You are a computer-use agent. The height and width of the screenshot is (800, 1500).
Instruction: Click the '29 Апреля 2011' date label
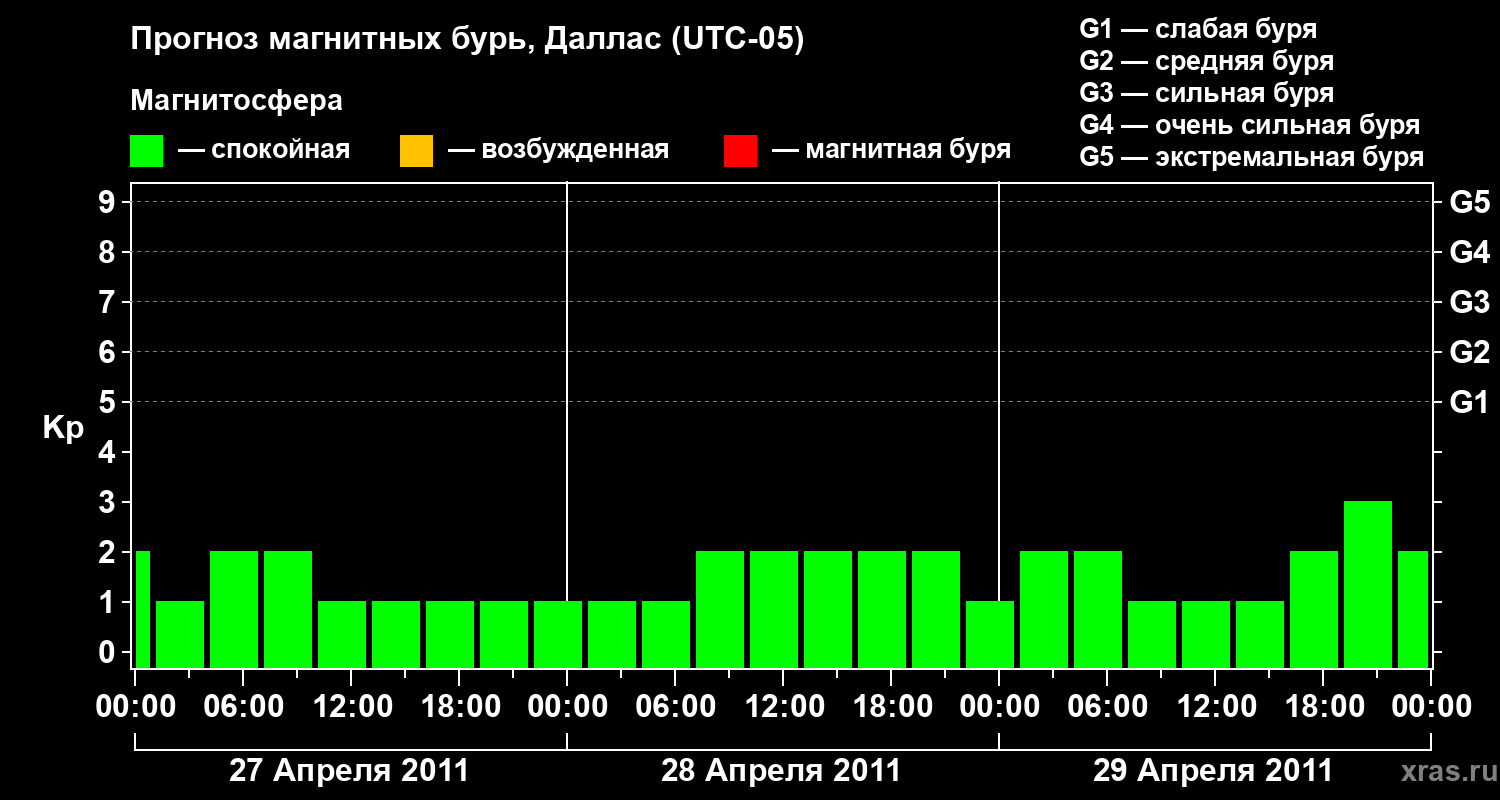point(1213,771)
